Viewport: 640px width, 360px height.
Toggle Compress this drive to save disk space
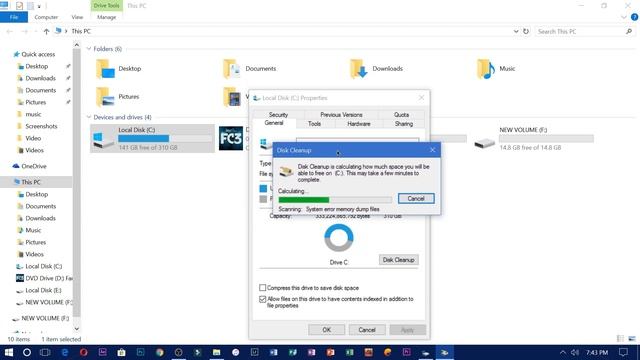click(x=262, y=288)
